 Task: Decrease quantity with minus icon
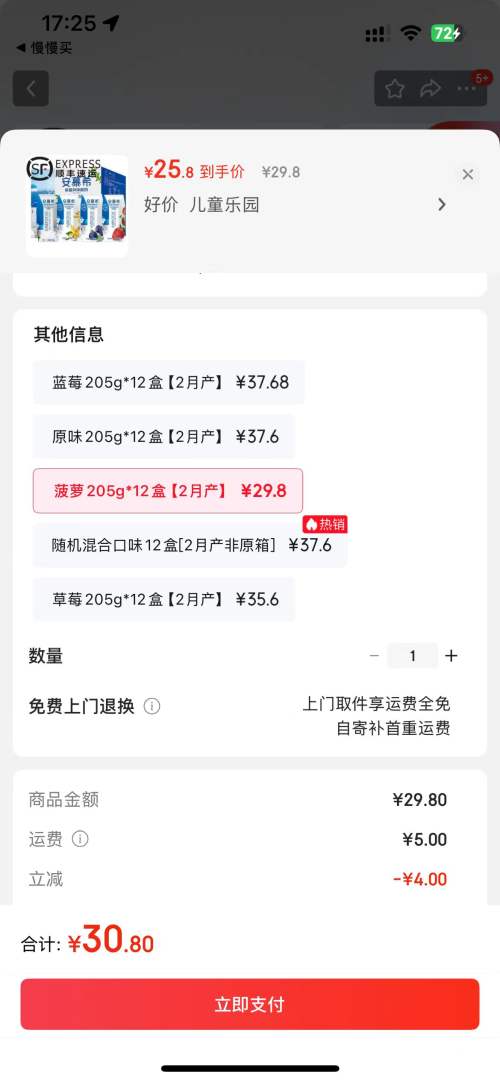point(374,656)
